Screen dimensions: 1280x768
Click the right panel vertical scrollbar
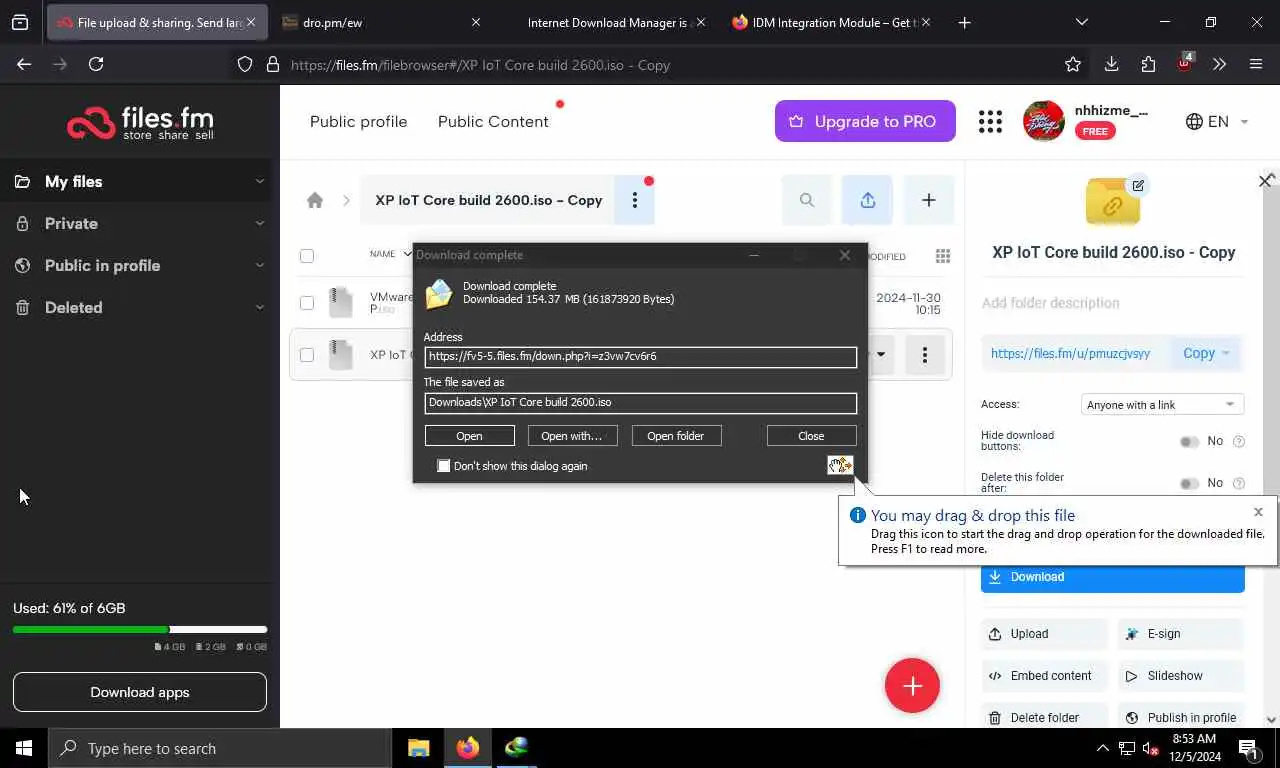1271,450
